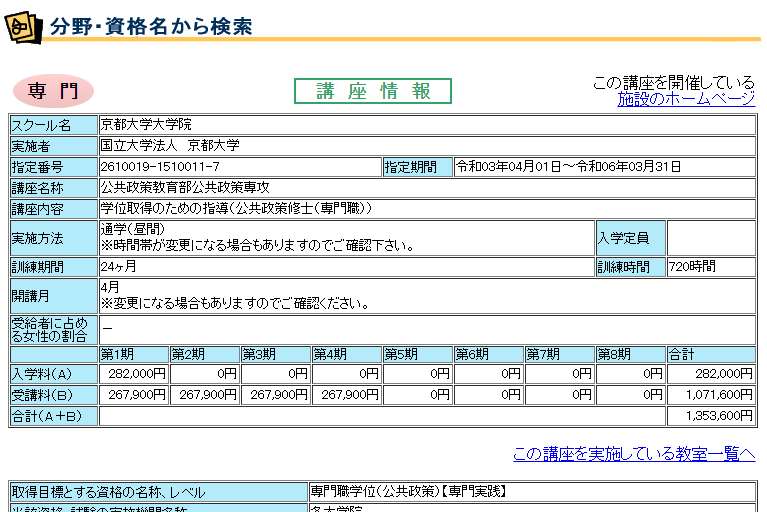Click the 第3期 column header

click(x=276, y=355)
